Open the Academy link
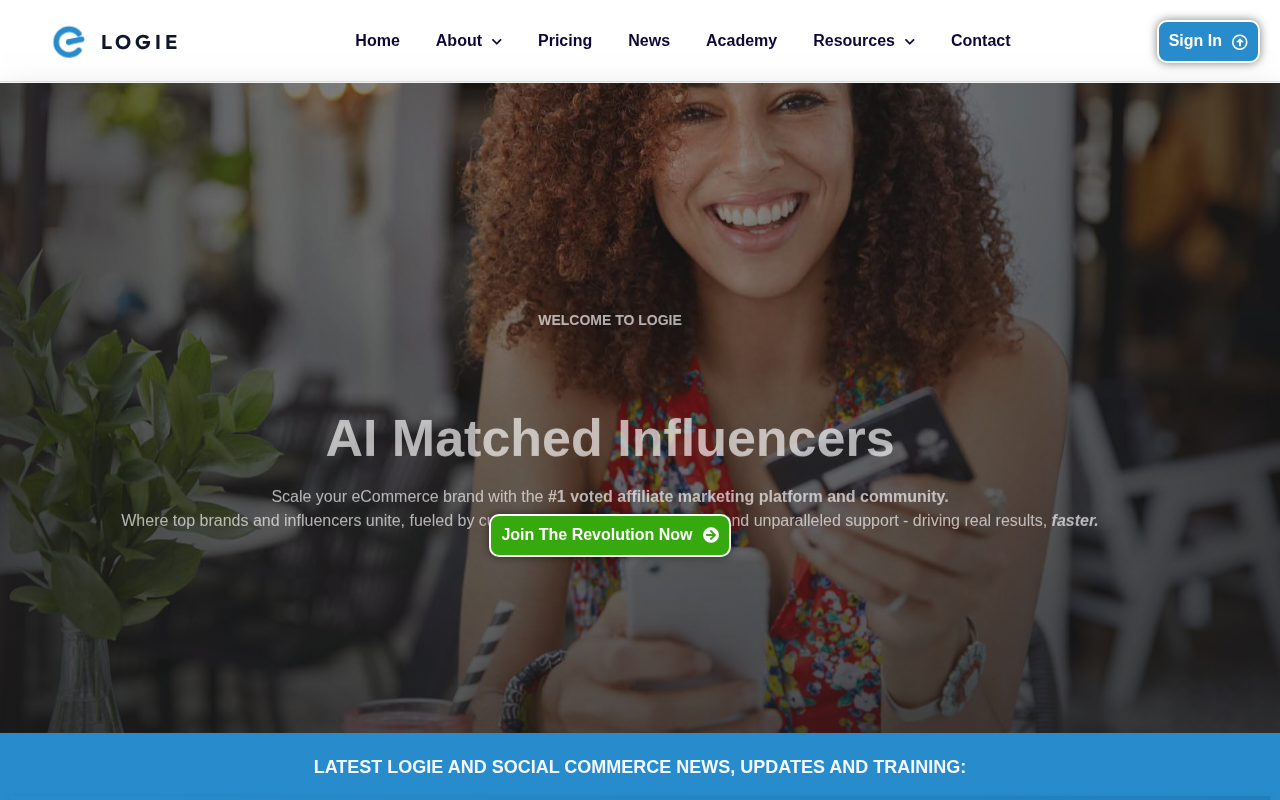The height and width of the screenshot is (800, 1280). [741, 41]
